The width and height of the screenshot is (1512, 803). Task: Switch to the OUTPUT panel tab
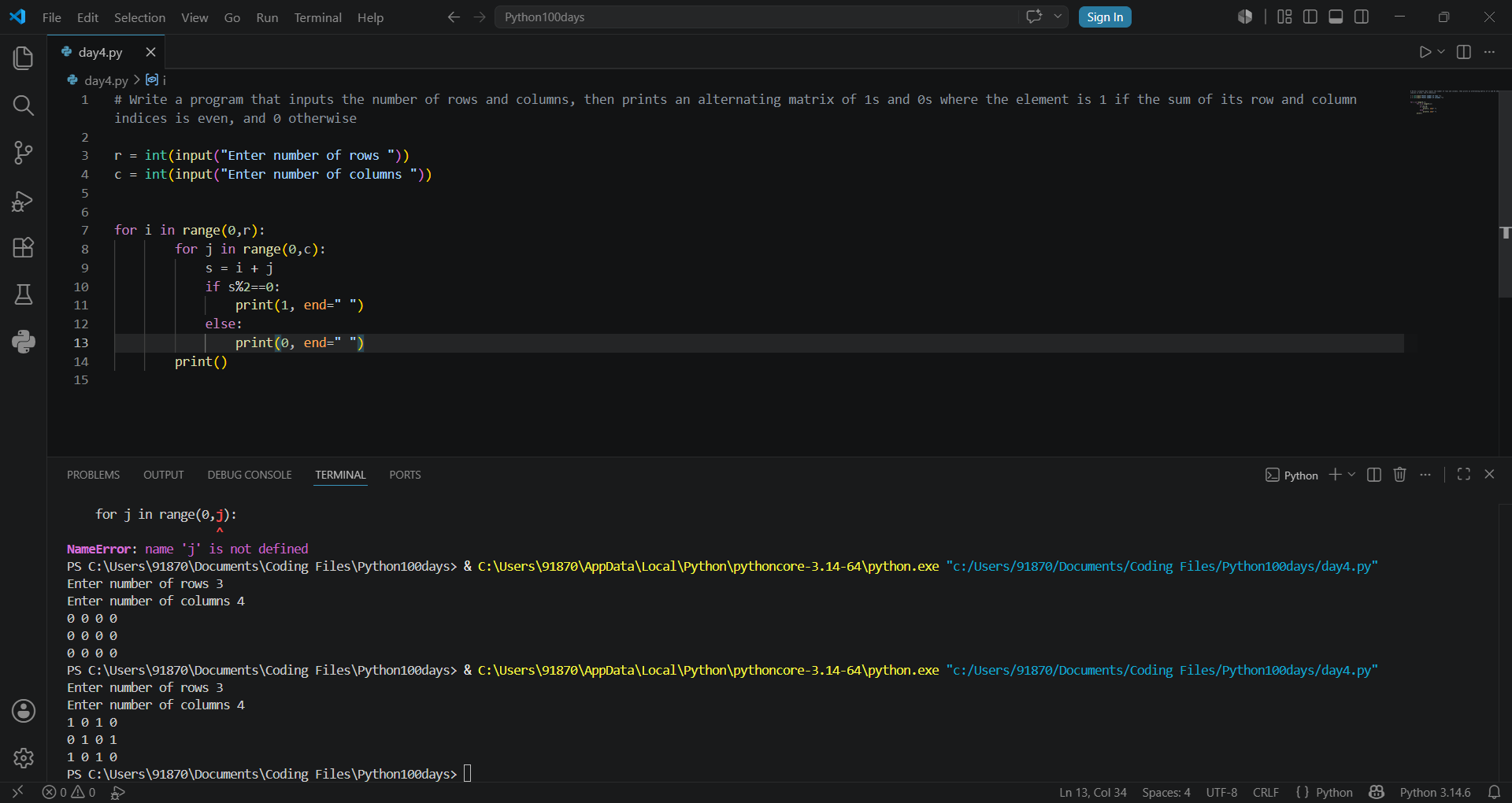pos(163,475)
